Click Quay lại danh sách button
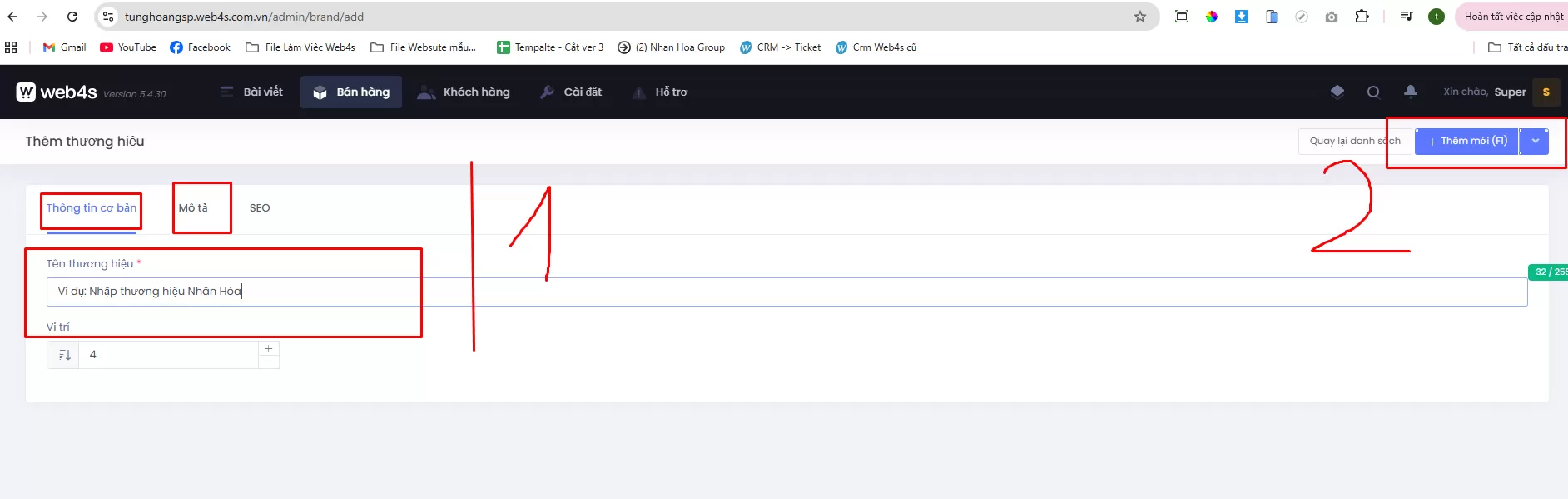1568x499 pixels. tap(1354, 142)
